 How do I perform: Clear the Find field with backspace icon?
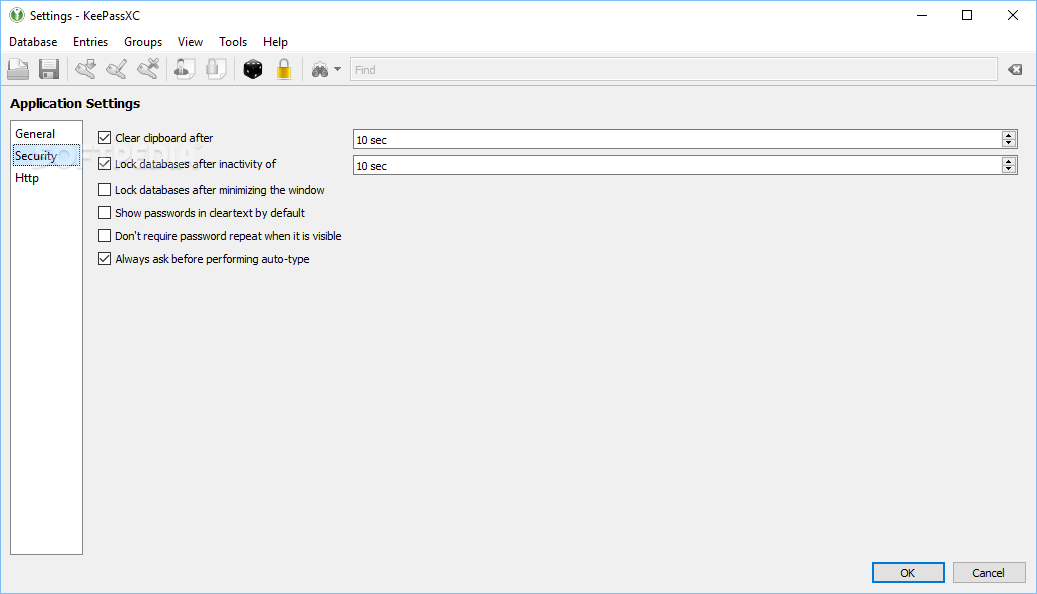coord(1015,69)
